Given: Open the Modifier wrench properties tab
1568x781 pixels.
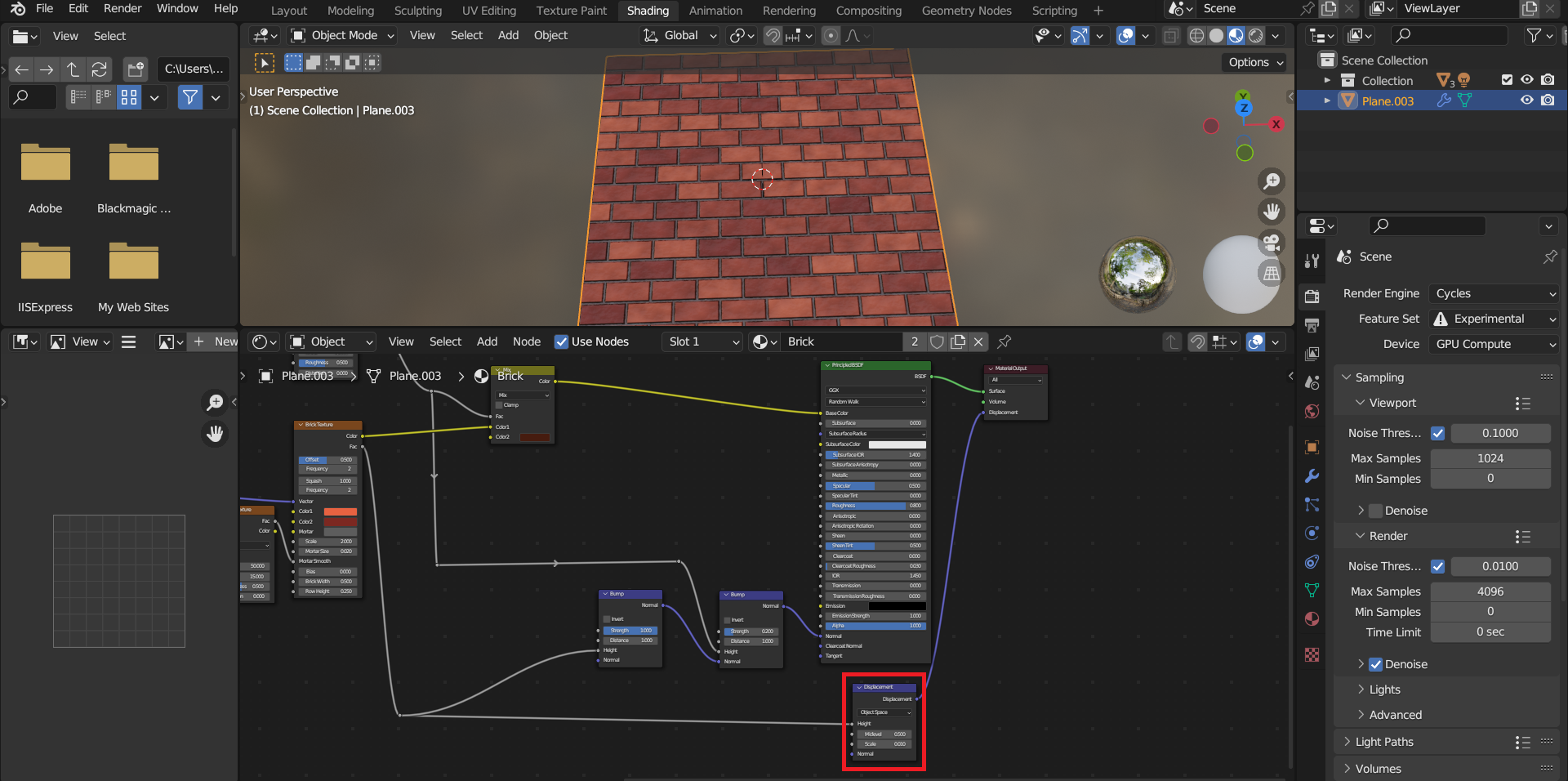Looking at the screenshot, I should click(1312, 476).
